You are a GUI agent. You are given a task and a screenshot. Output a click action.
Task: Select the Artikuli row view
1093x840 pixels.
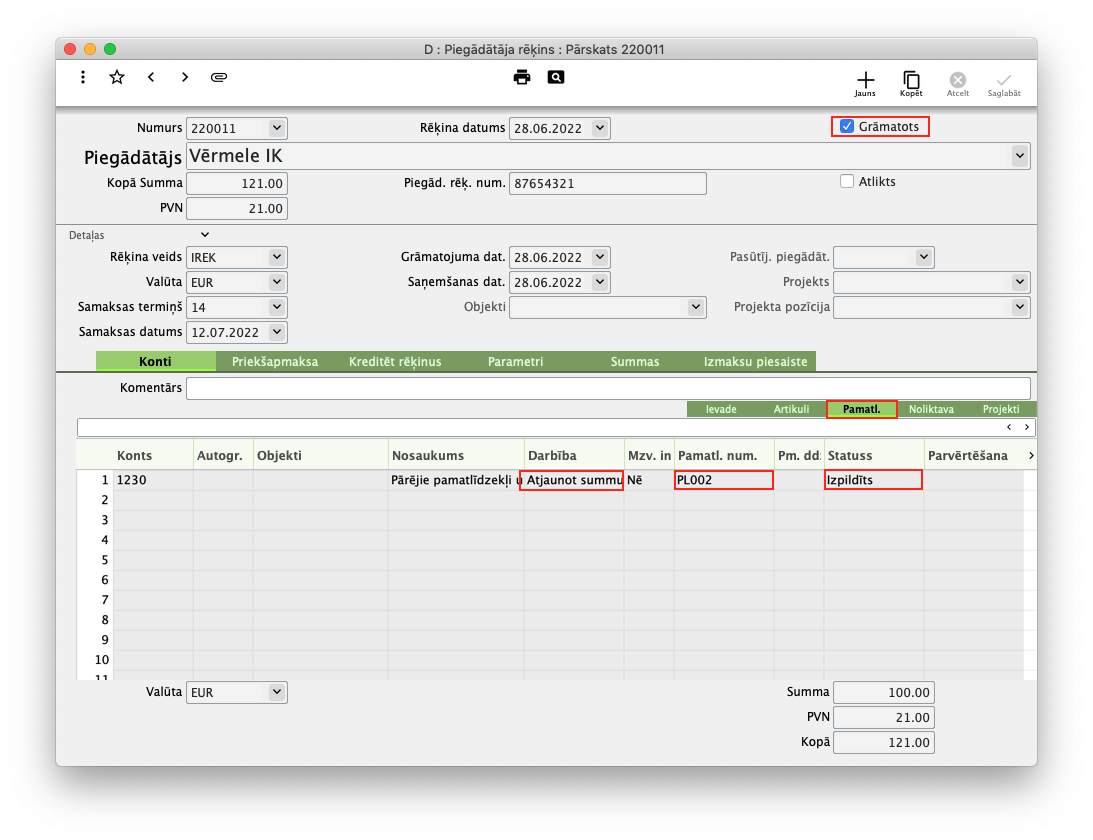pyautogui.click(x=791, y=409)
